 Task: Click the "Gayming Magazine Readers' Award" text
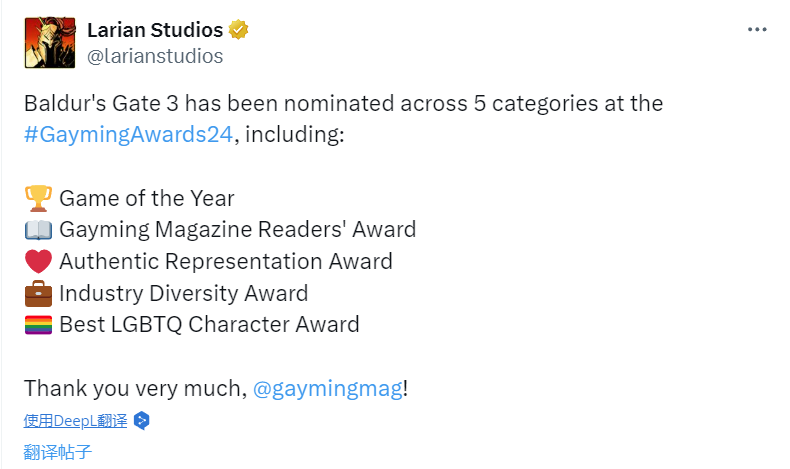tap(238, 230)
